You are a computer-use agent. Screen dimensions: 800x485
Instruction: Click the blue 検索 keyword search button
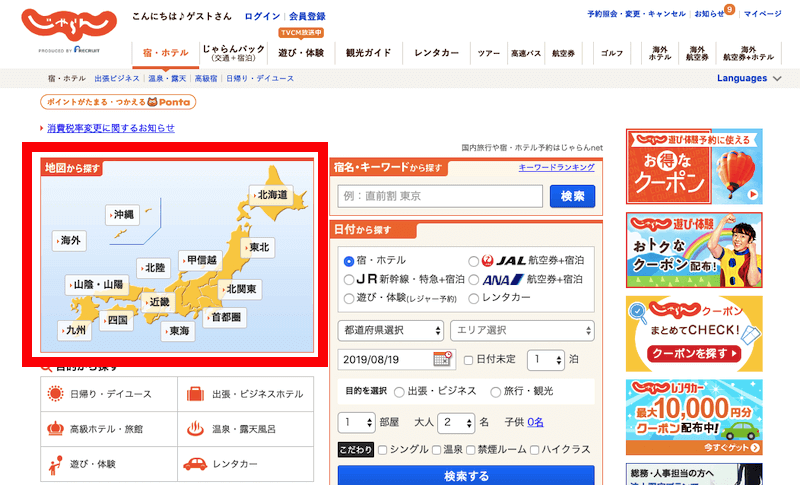click(572, 196)
